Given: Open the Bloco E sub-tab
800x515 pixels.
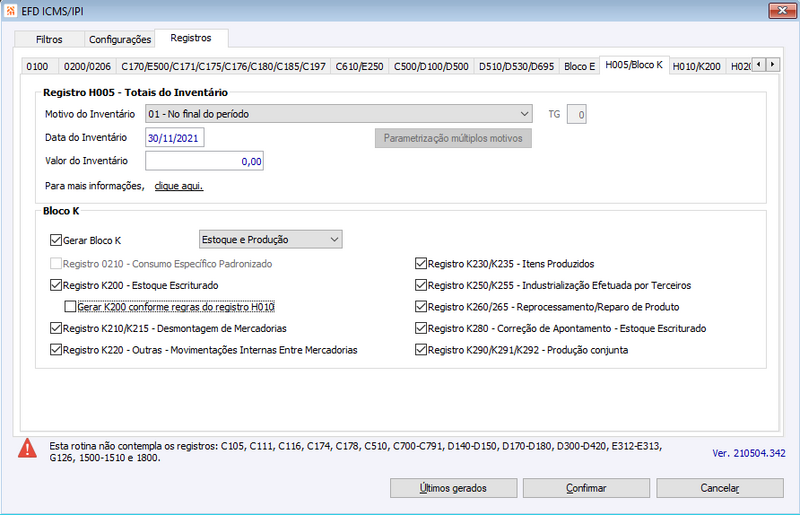Looking at the screenshot, I should tap(580, 66).
